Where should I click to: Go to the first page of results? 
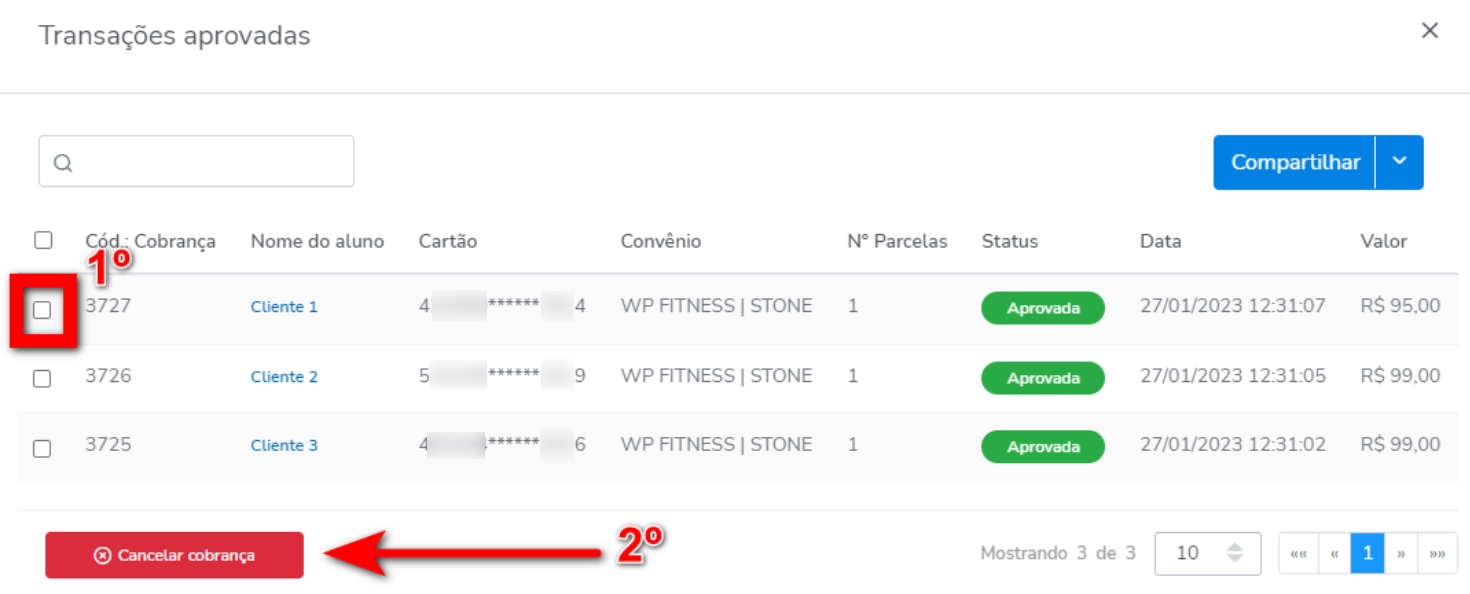[x=1298, y=553]
